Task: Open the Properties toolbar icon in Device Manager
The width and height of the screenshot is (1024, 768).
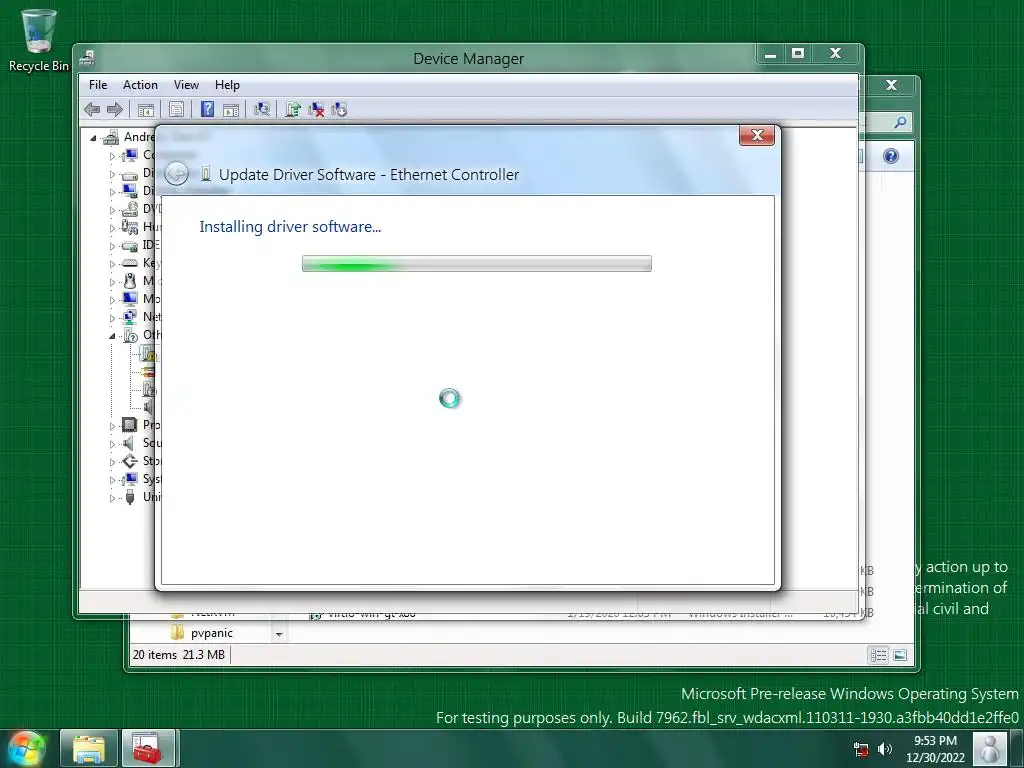Action: [x=176, y=110]
